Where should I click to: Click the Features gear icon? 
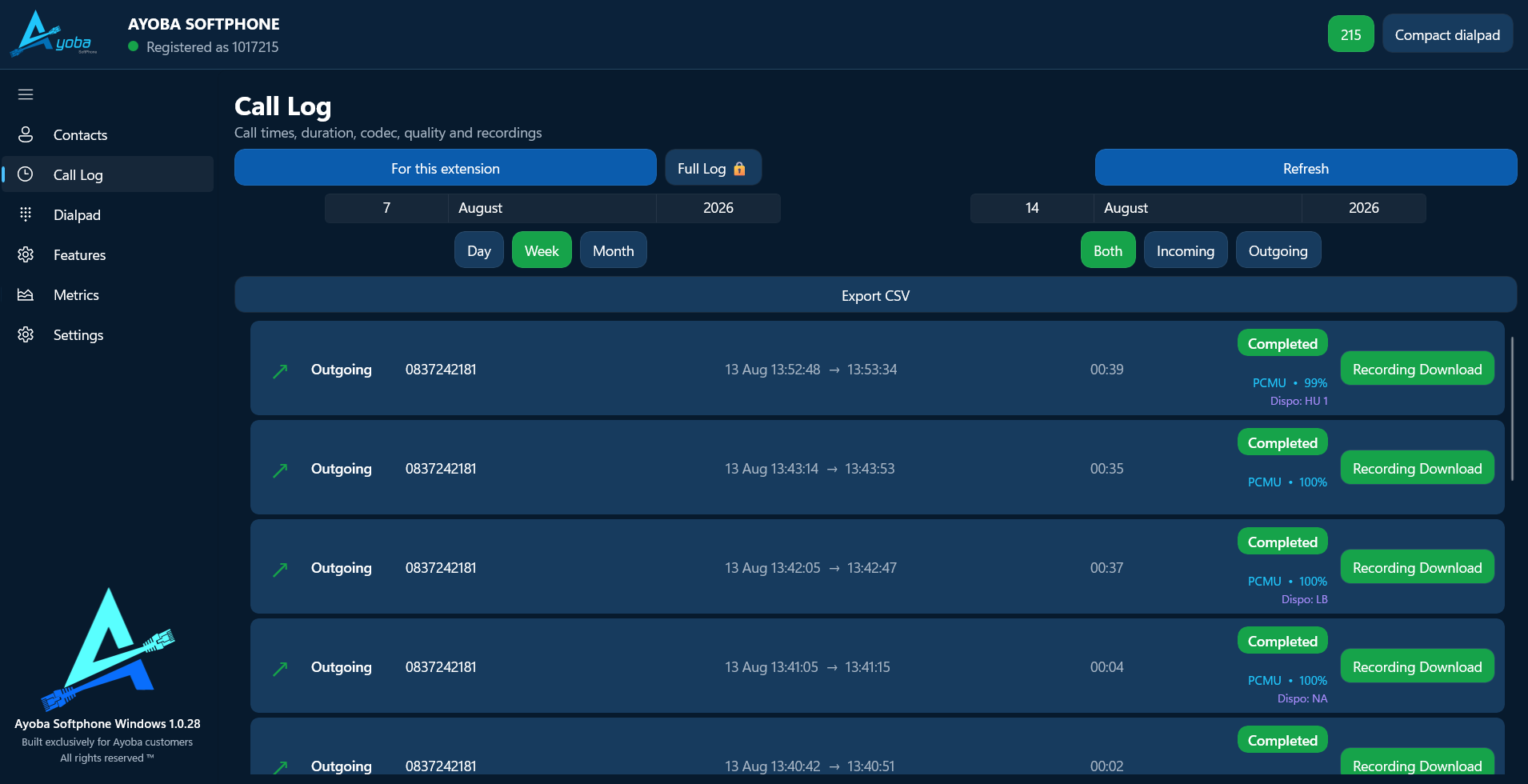[x=26, y=254]
